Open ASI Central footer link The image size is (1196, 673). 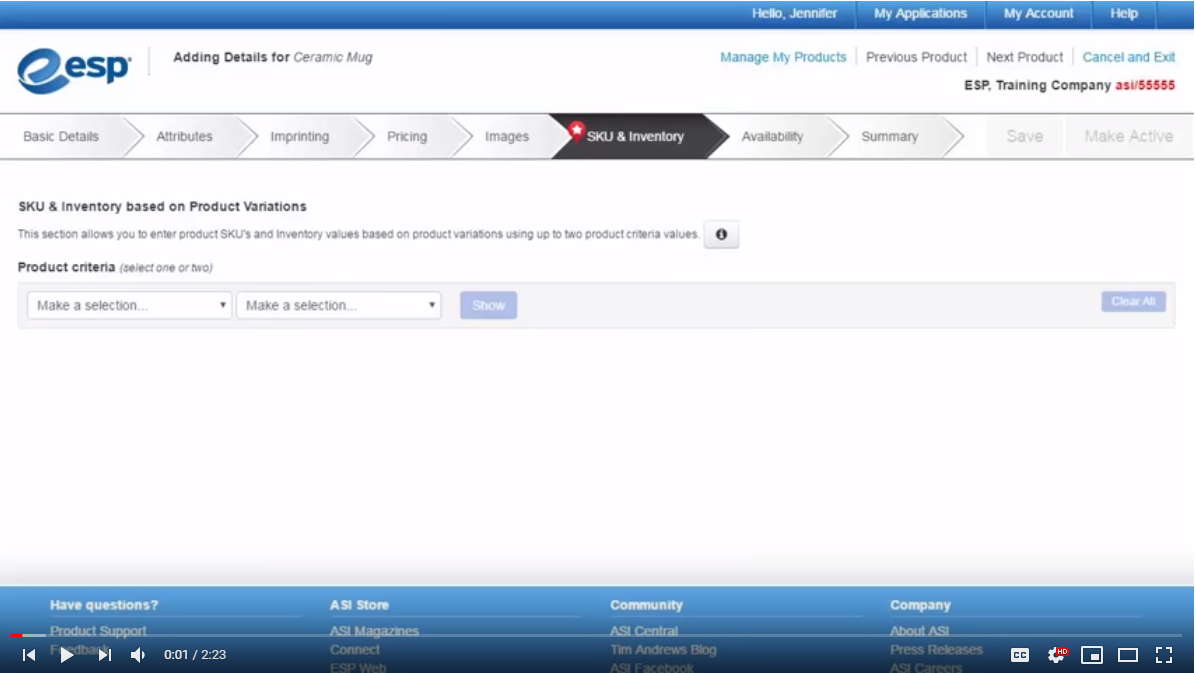coord(644,631)
